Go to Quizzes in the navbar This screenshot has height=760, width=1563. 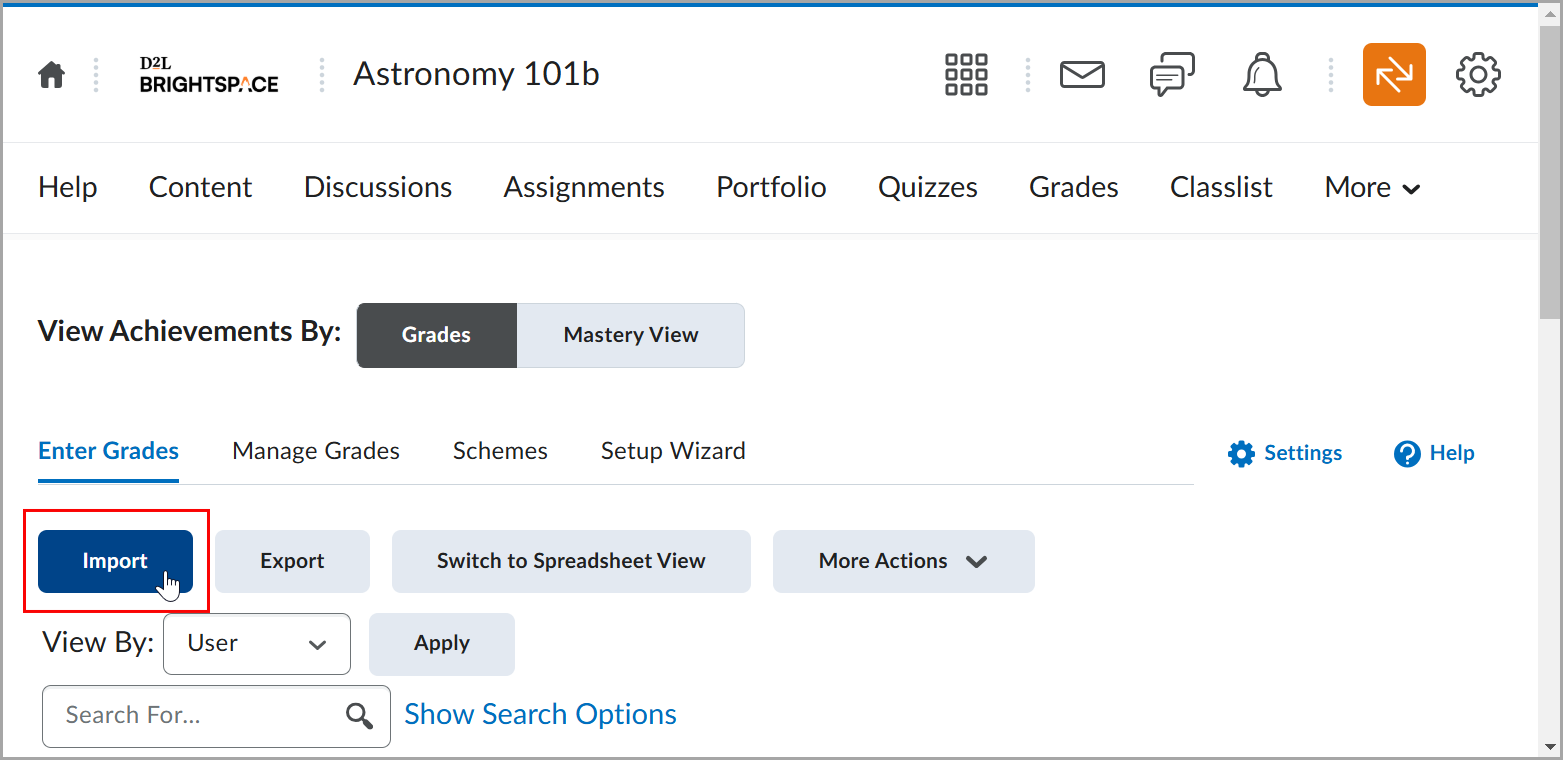click(x=928, y=188)
